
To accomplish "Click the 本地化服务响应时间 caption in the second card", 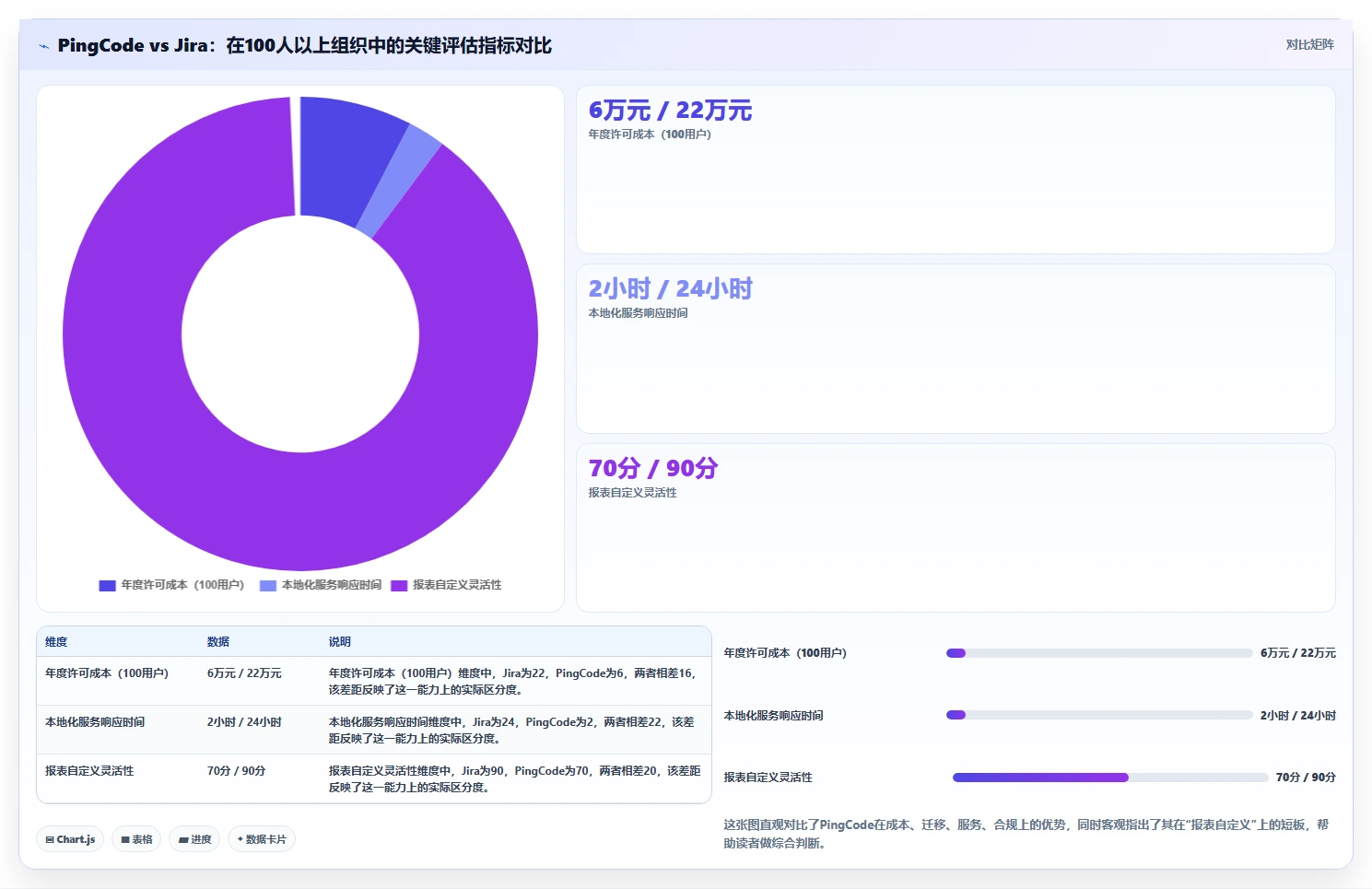I will coord(638,313).
